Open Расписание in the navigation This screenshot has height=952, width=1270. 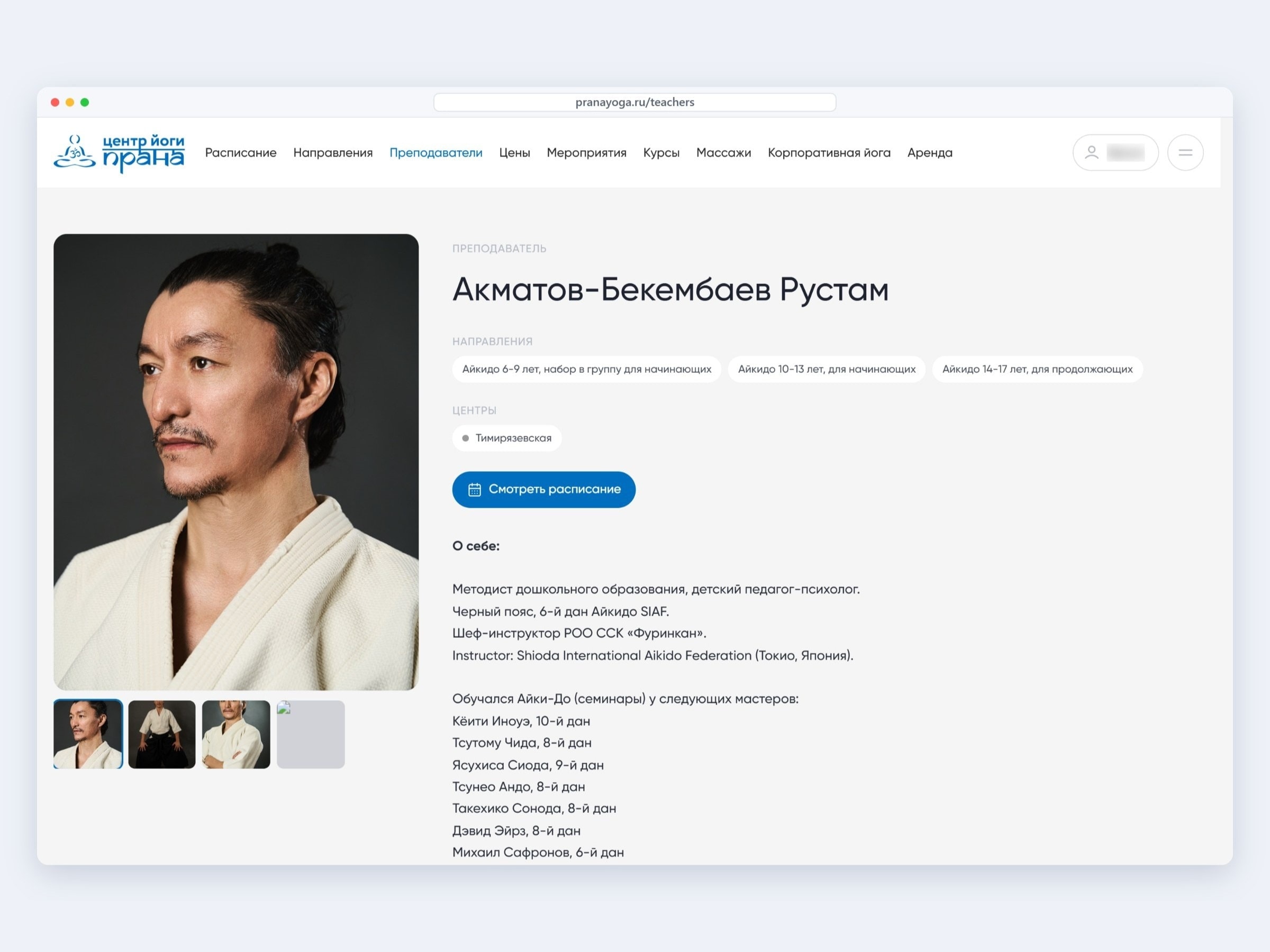(x=241, y=153)
